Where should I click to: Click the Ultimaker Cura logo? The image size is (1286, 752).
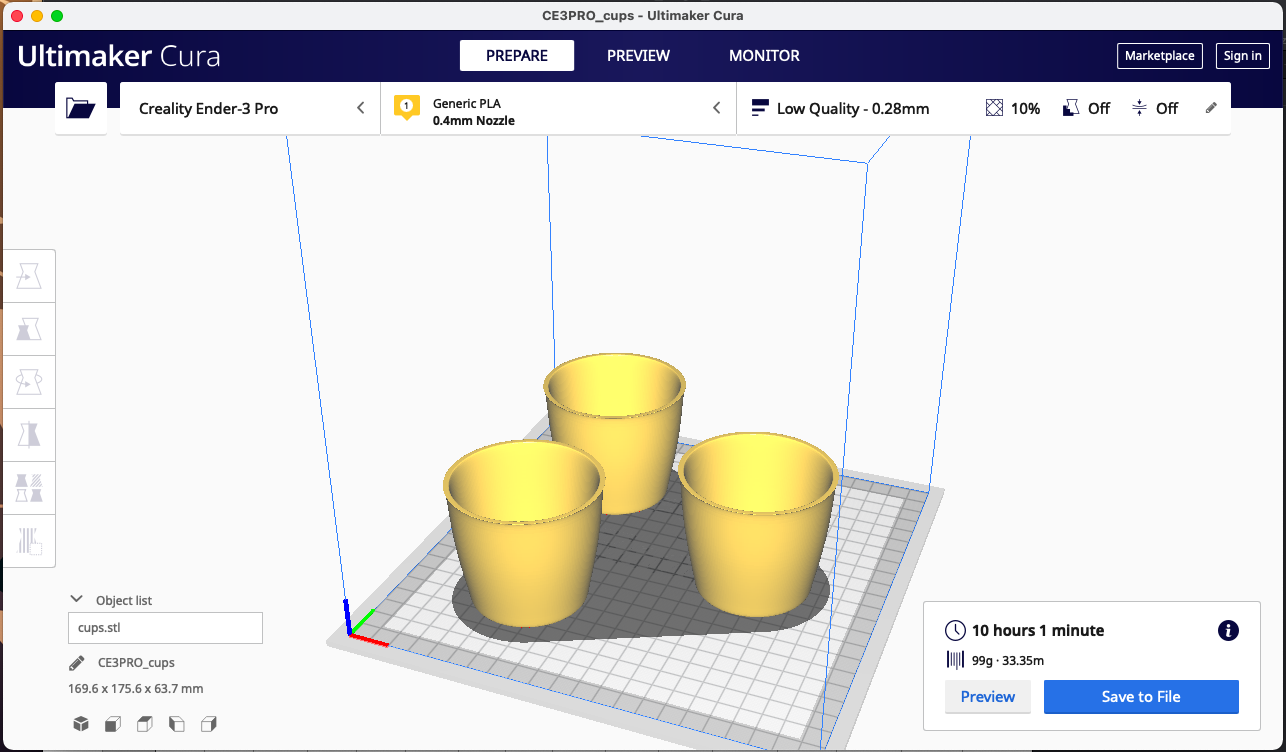(x=119, y=56)
